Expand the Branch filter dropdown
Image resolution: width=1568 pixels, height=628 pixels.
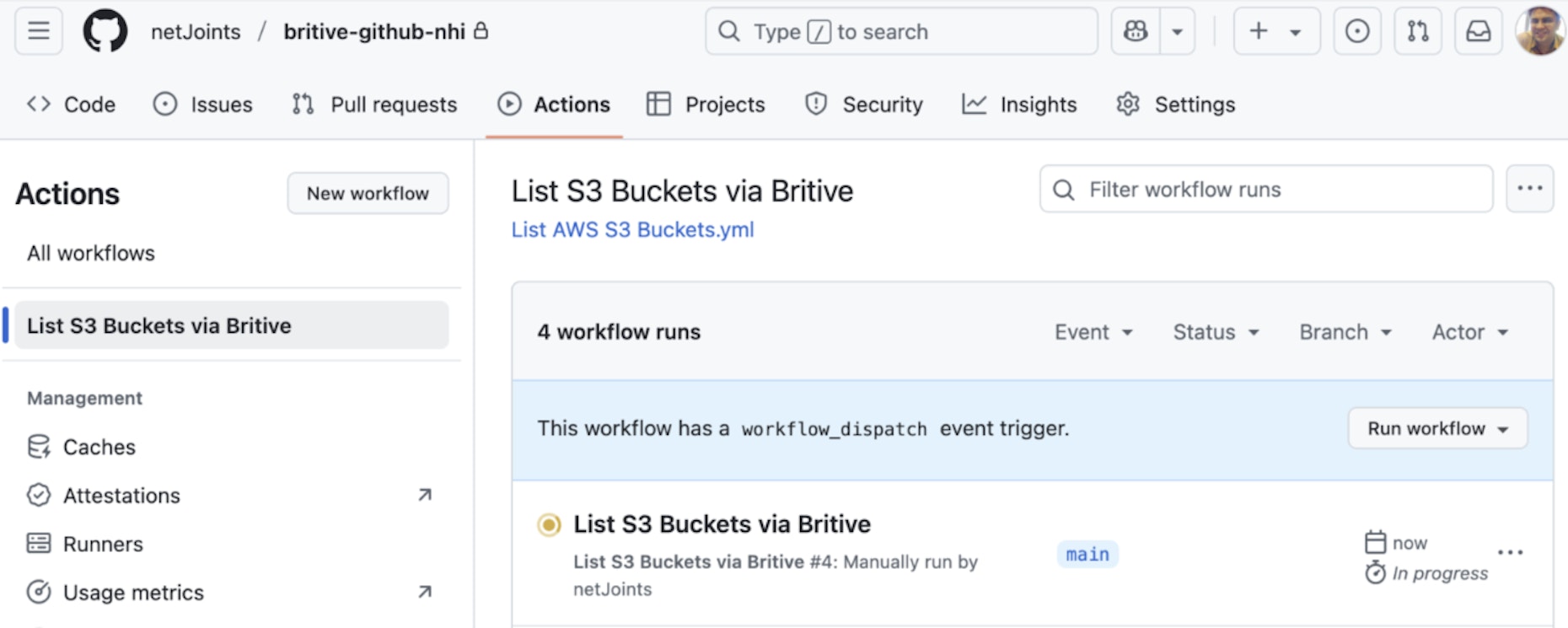1345,332
